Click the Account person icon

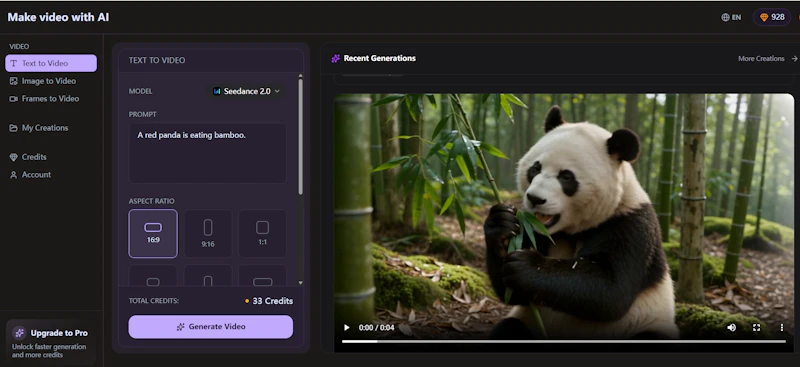point(13,175)
